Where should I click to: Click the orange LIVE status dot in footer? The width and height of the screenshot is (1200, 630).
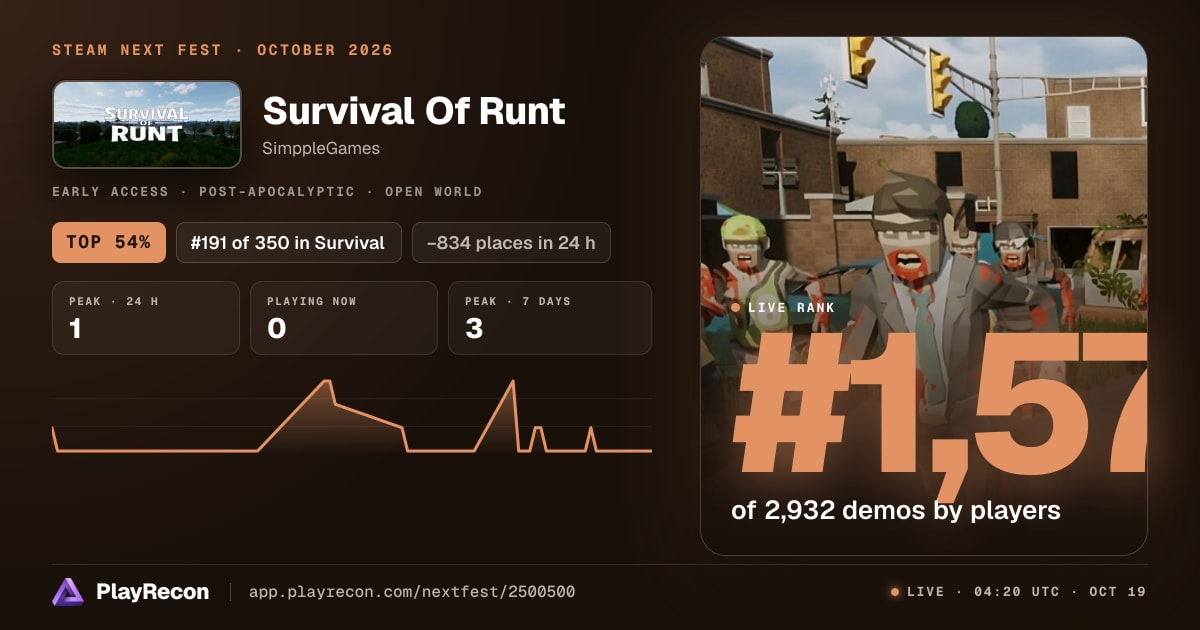click(x=895, y=592)
